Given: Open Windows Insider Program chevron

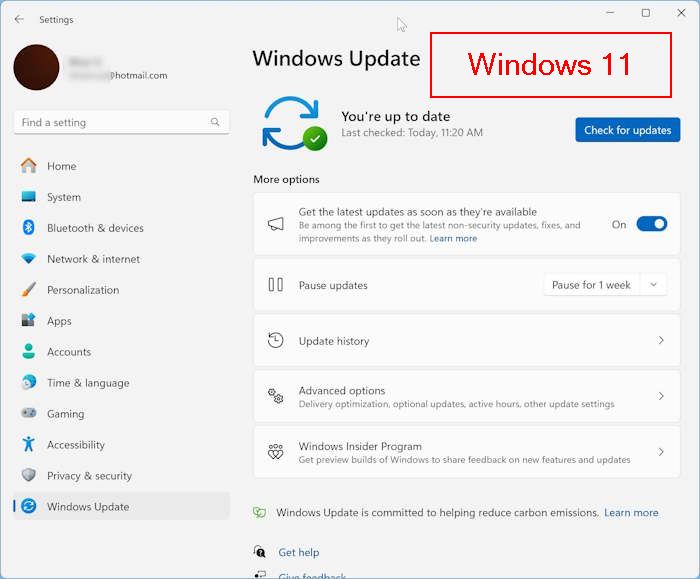Looking at the screenshot, I should tap(661, 452).
